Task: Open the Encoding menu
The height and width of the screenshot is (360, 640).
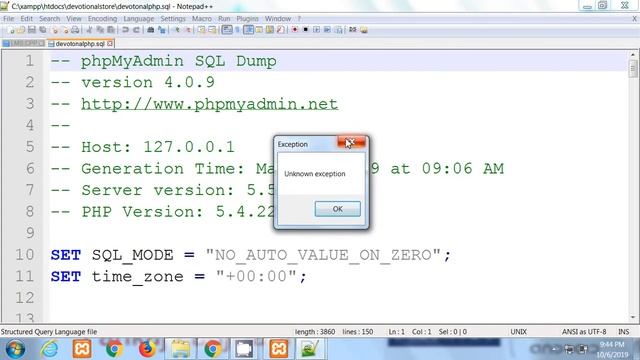Action: (x=102, y=19)
